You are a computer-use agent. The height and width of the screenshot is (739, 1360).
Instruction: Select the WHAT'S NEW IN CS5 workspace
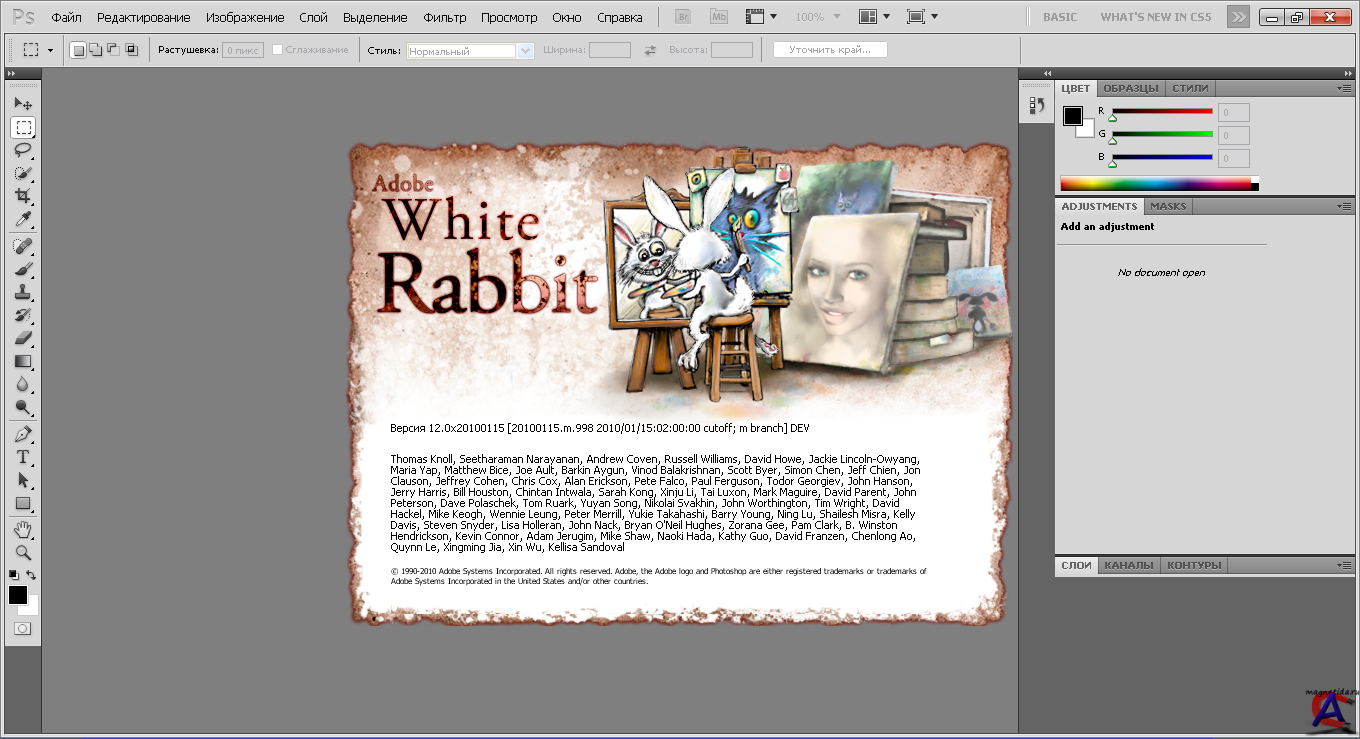(x=1158, y=17)
